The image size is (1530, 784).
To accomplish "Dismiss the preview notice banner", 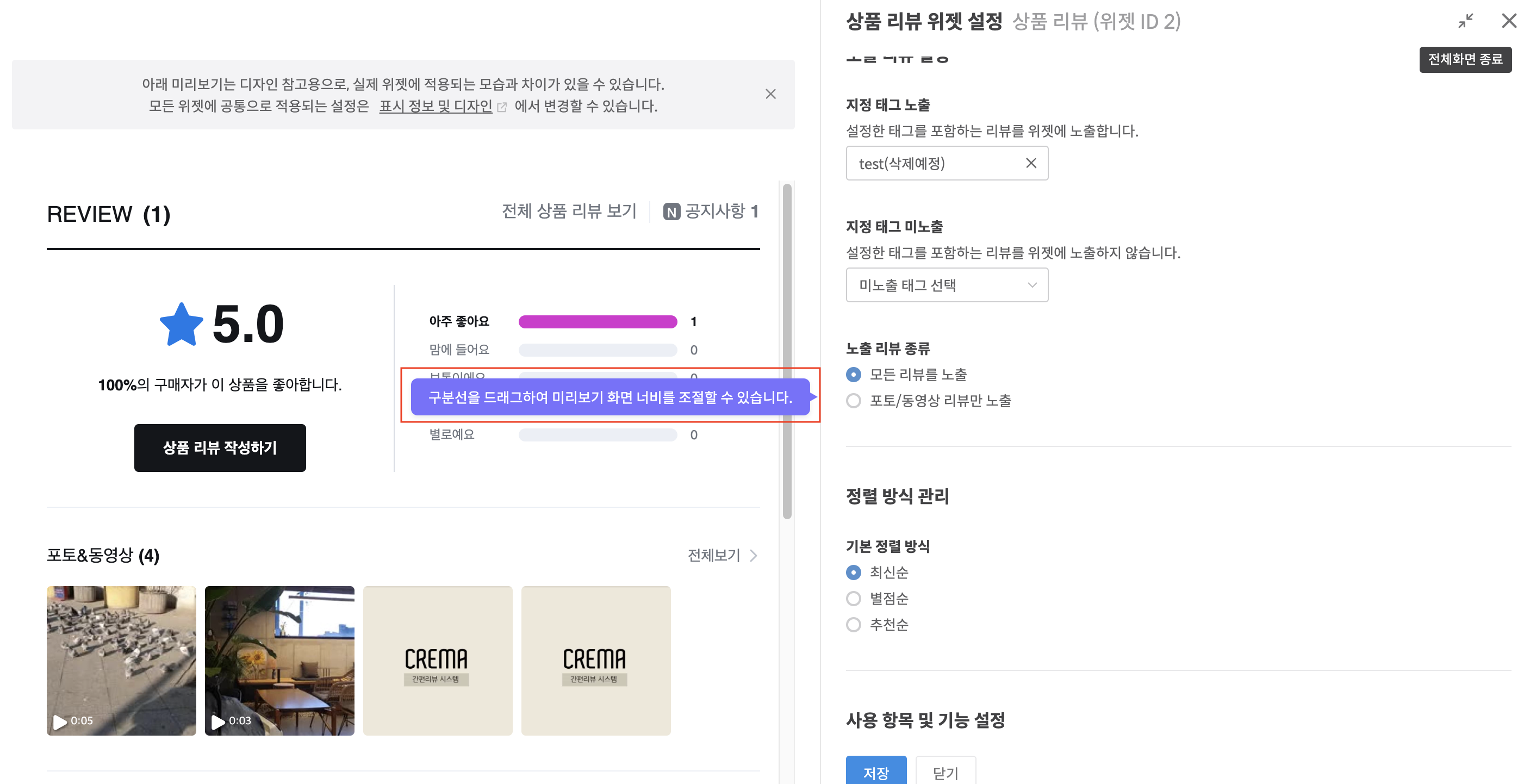I will [x=770, y=94].
